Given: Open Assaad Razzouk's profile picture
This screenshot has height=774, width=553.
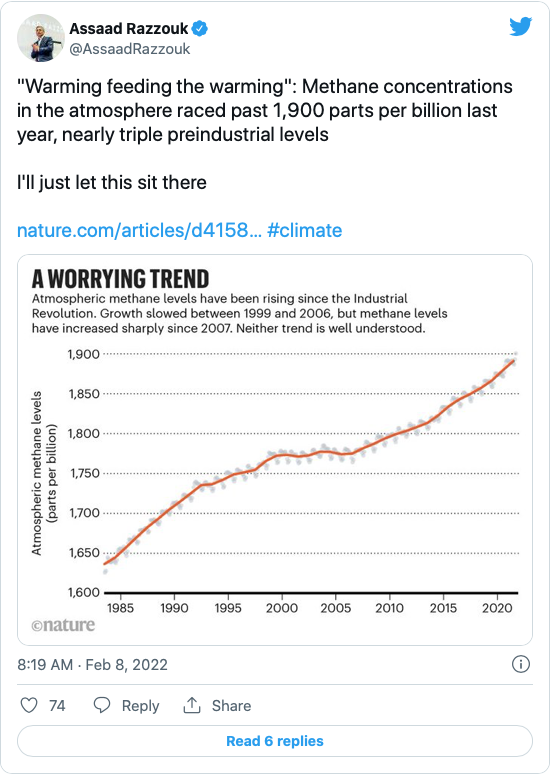Looking at the screenshot, I should click(x=40, y=38).
